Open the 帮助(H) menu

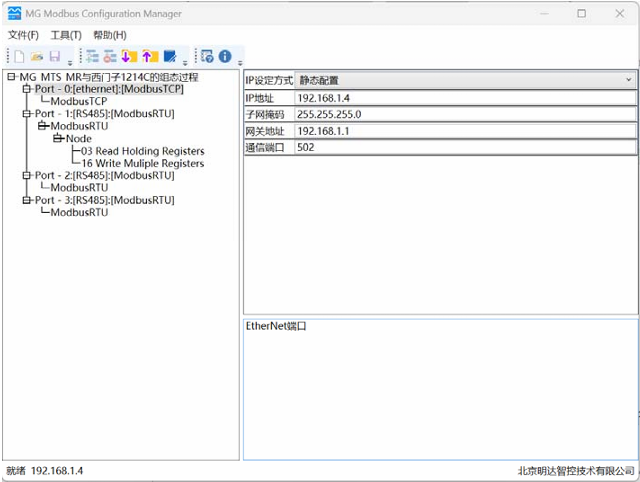109,35
